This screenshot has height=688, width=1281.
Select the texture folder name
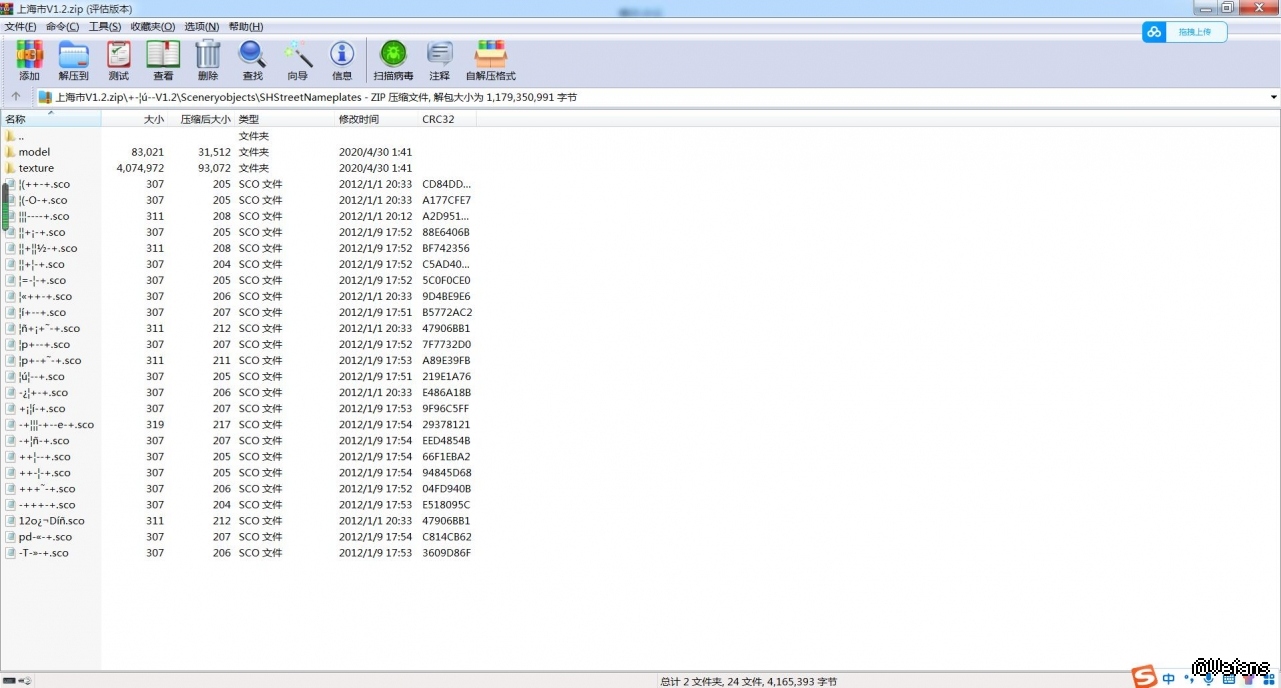36,168
